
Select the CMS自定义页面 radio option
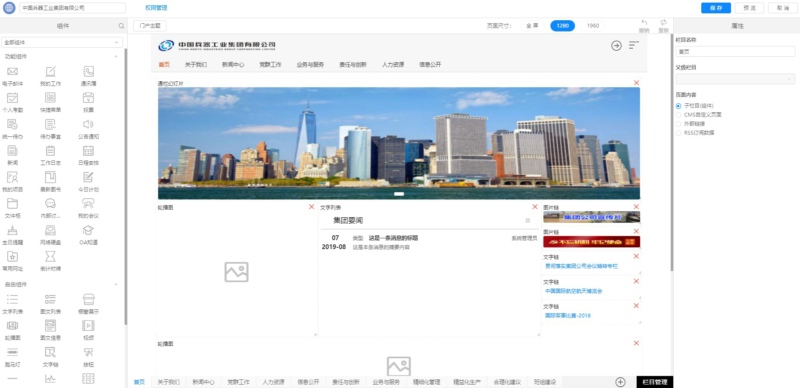coord(678,115)
